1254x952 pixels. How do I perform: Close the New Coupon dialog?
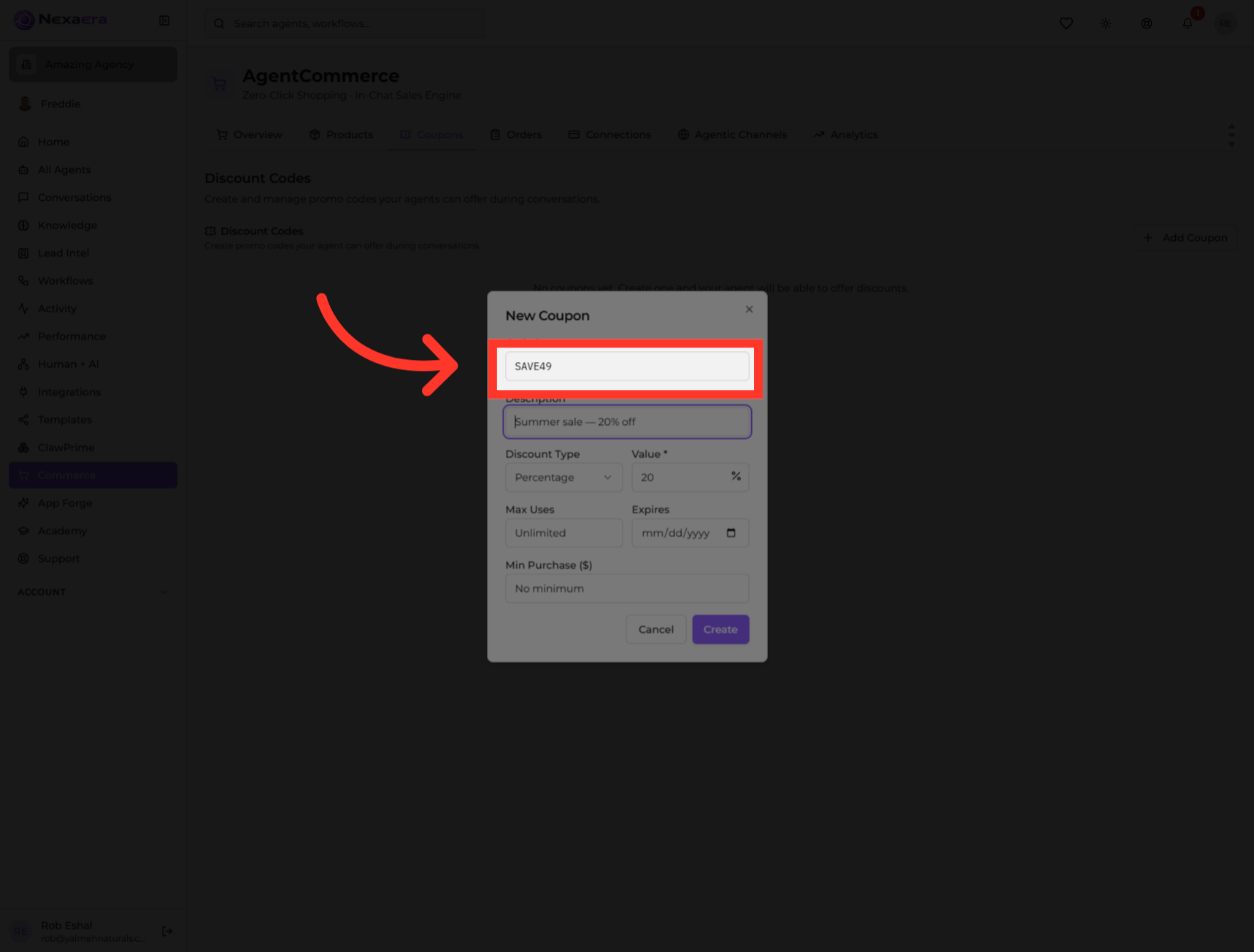point(749,310)
